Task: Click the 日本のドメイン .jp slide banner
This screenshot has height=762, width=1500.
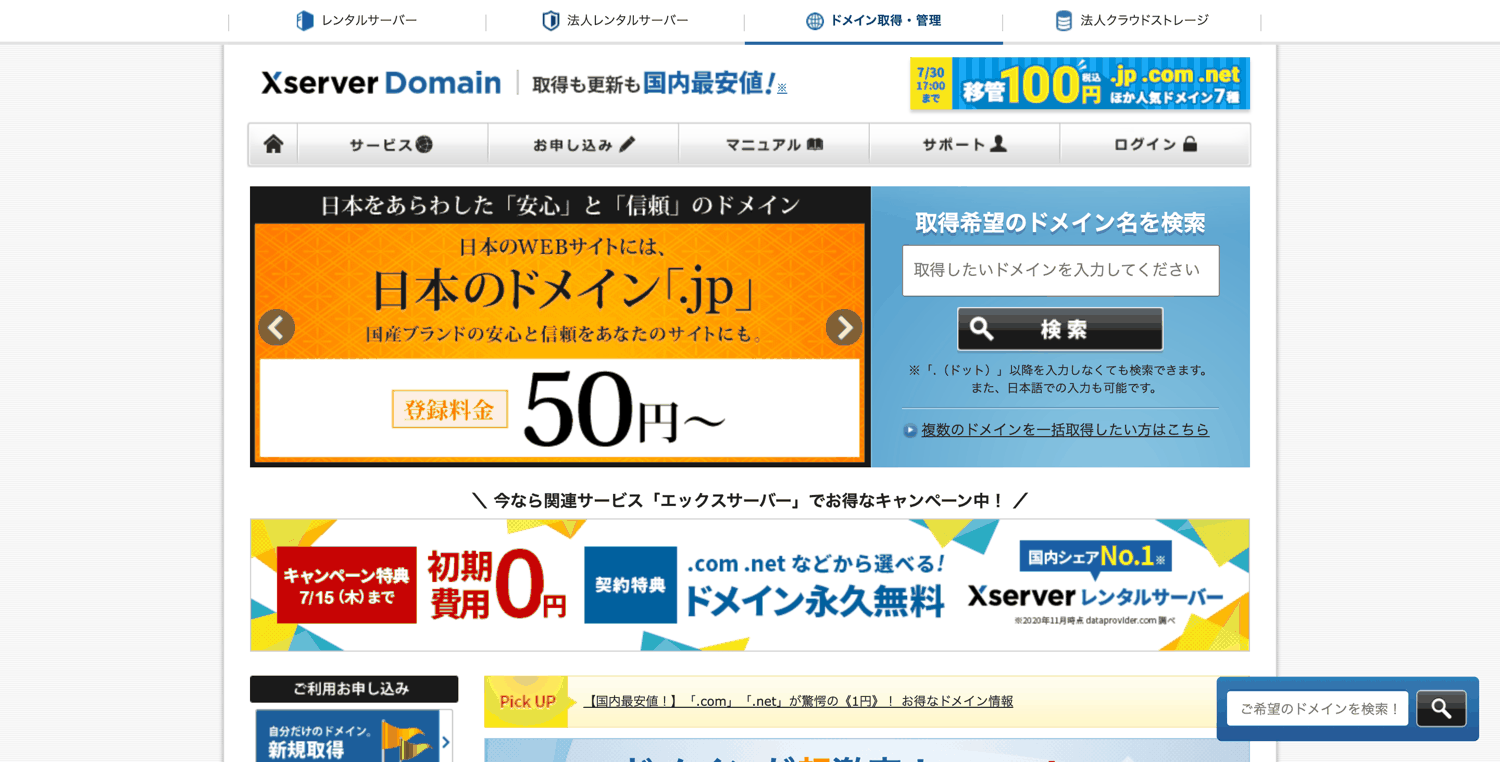Action: tap(560, 327)
